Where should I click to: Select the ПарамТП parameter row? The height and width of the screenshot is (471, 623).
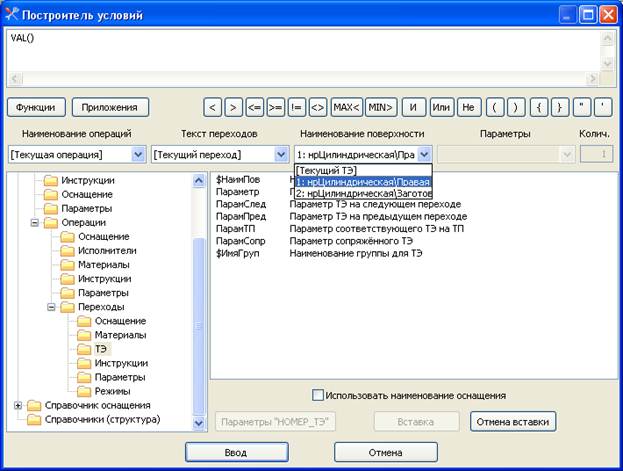(340, 229)
